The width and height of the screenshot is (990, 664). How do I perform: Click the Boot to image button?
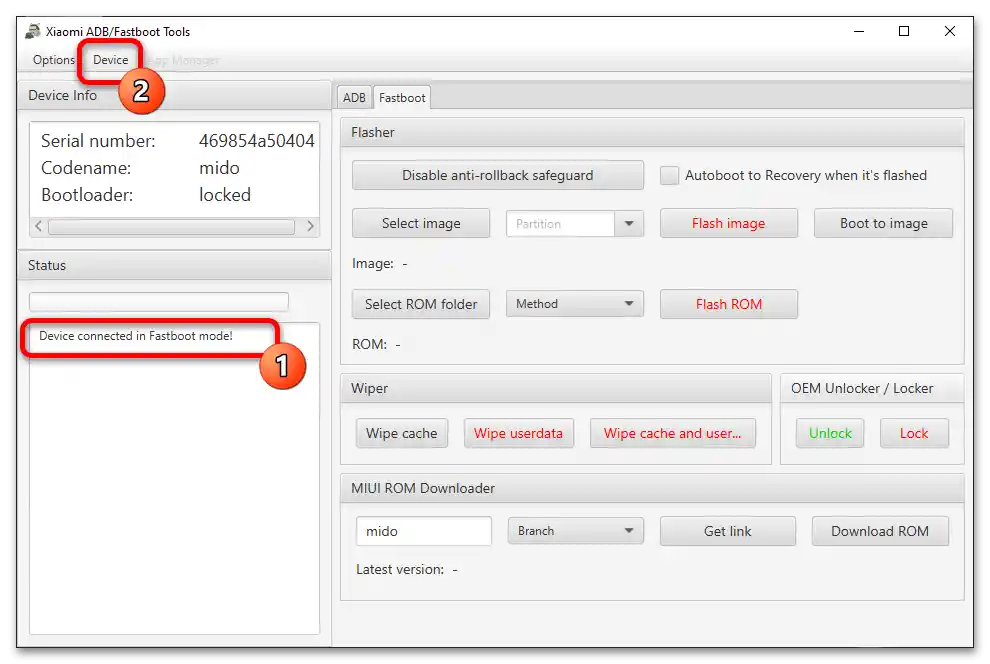coord(883,223)
